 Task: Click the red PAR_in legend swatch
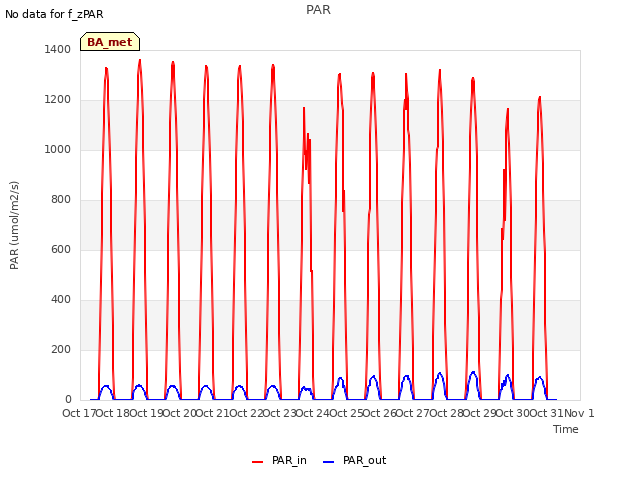pyautogui.click(x=258, y=462)
